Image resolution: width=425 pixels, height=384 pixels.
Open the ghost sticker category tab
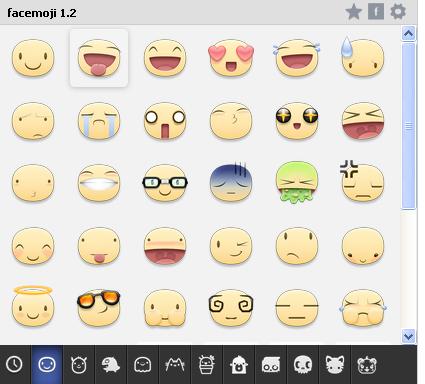coord(143,364)
